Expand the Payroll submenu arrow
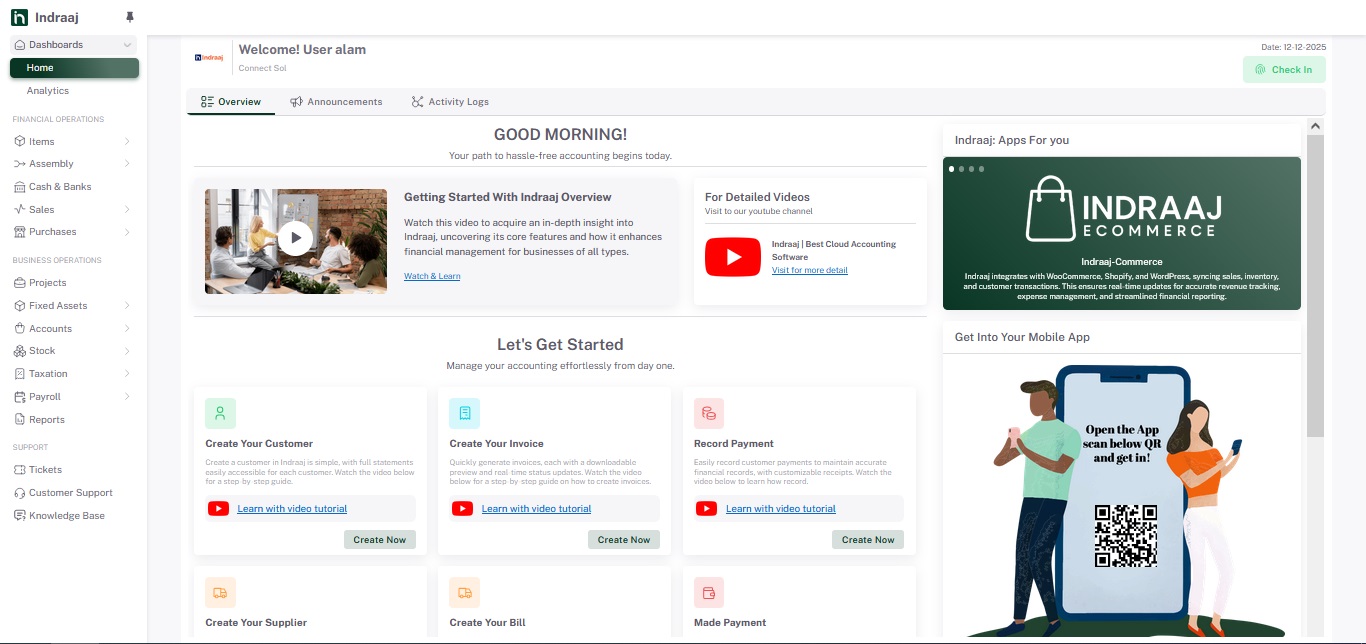Screen dimensions: 1366x644 click(x=127, y=397)
